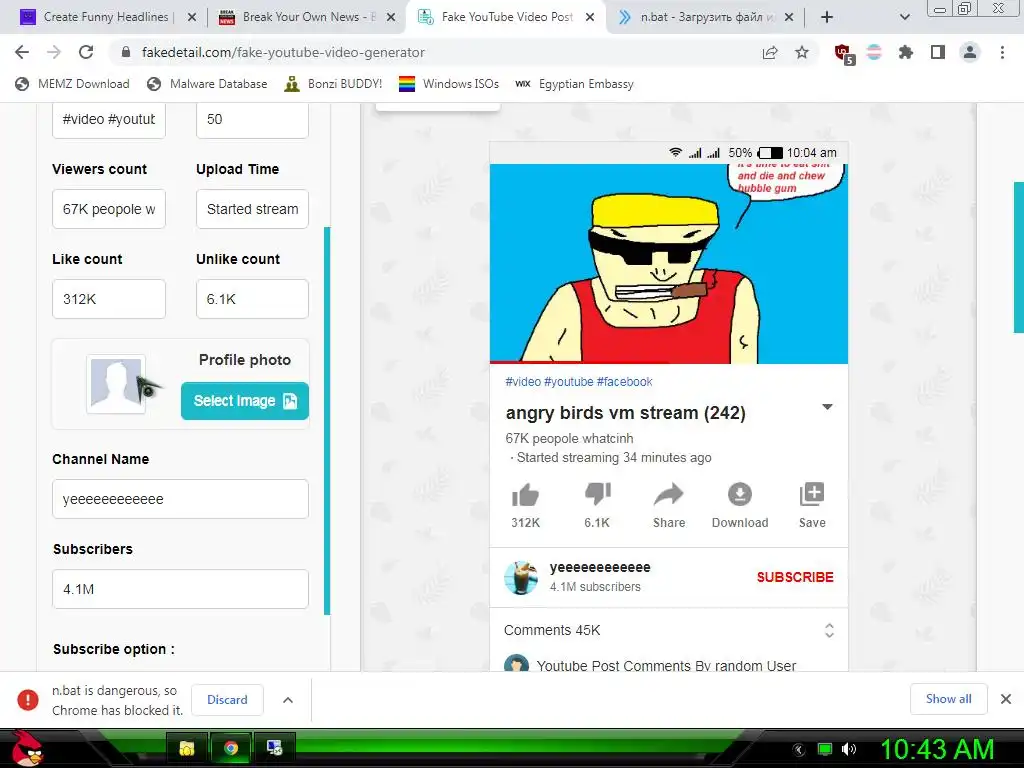1024x768 pixels.
Task: Edit the Unlike count field 6.1K
Action: 252,299
